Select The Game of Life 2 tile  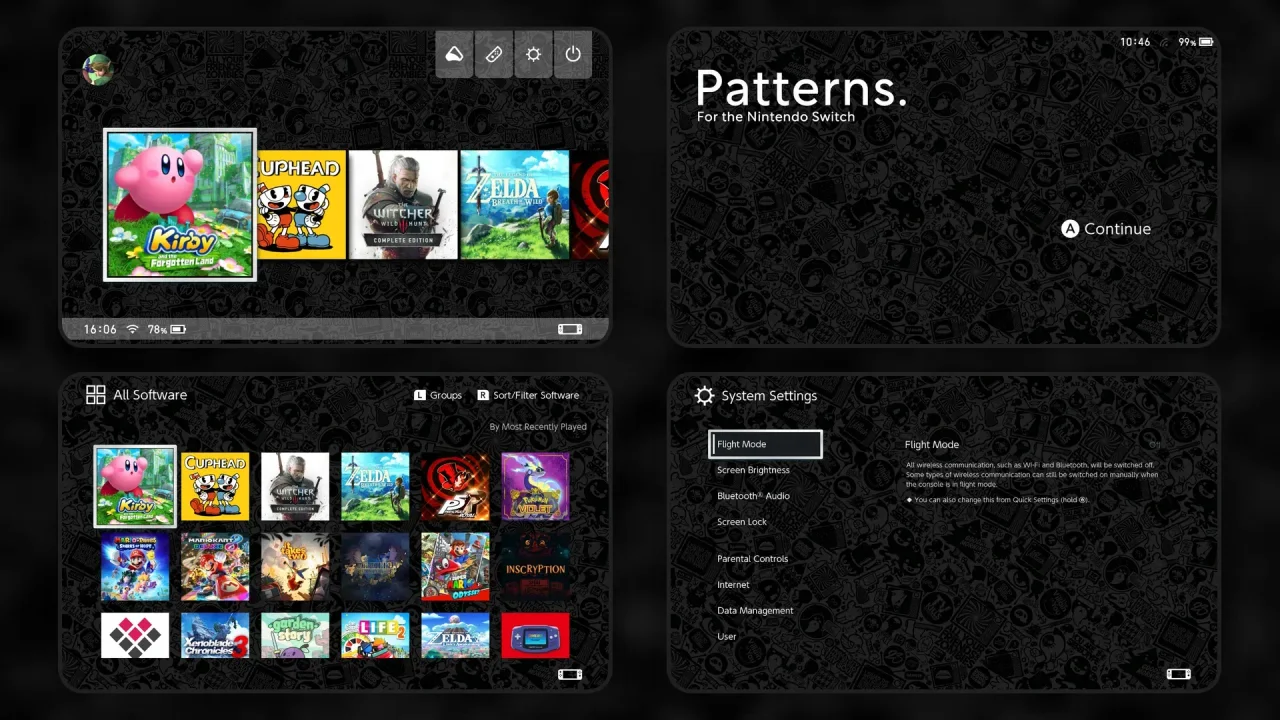[x=375, y=636]
